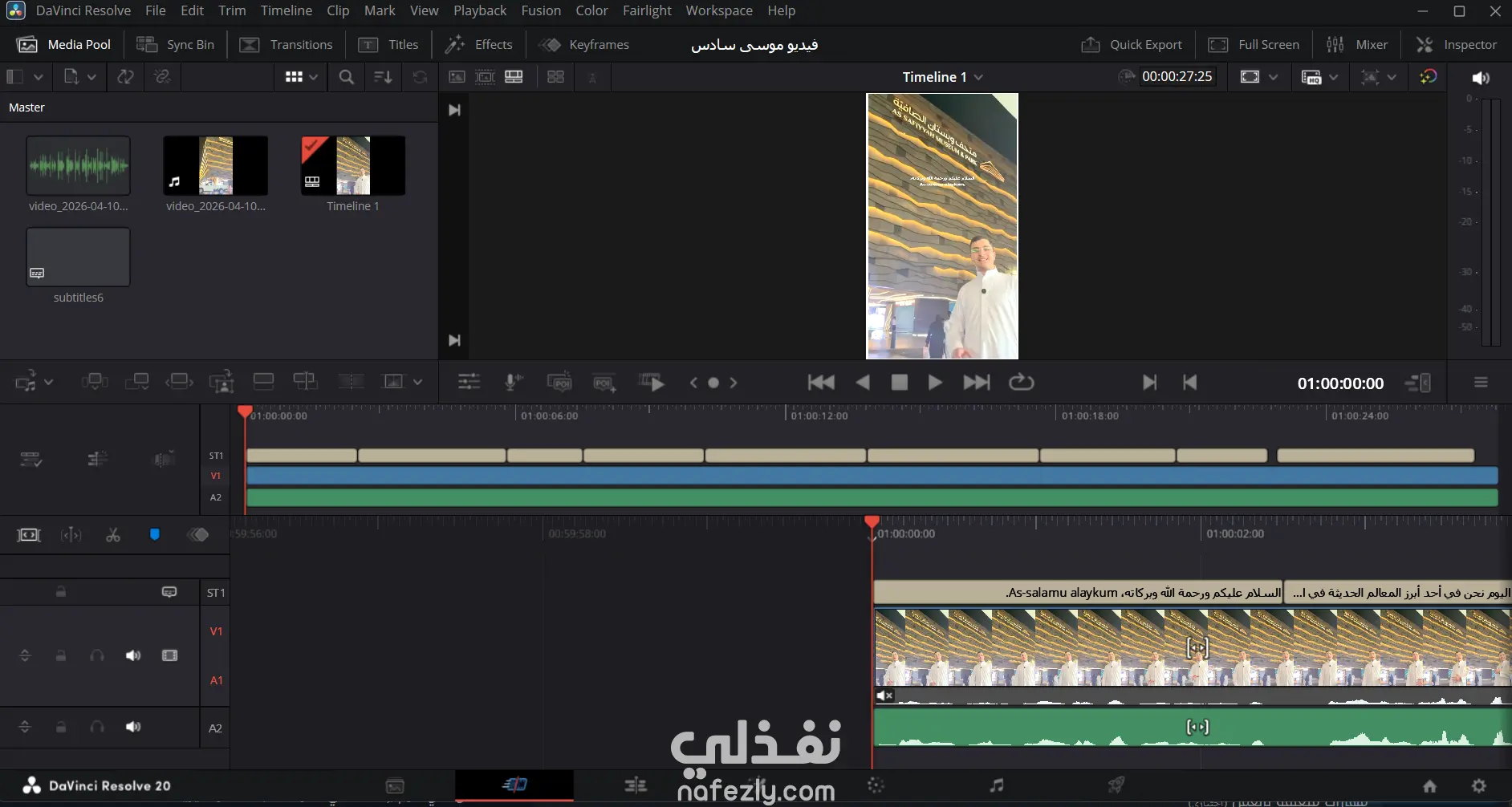The width and height of the screenshot is (1512, 807).
Task: Click the Smart Insert edit icon
Action: pos(95,382)
